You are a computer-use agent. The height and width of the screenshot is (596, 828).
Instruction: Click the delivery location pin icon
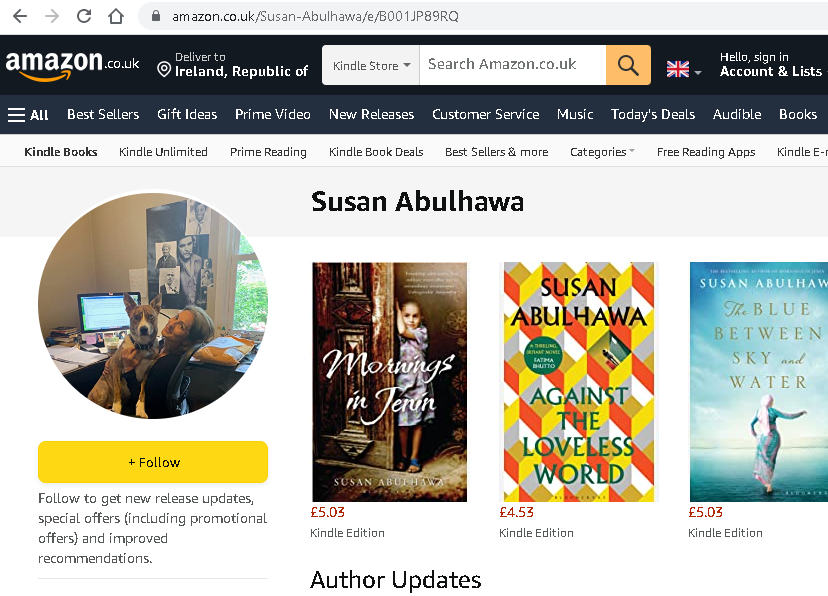164,69
